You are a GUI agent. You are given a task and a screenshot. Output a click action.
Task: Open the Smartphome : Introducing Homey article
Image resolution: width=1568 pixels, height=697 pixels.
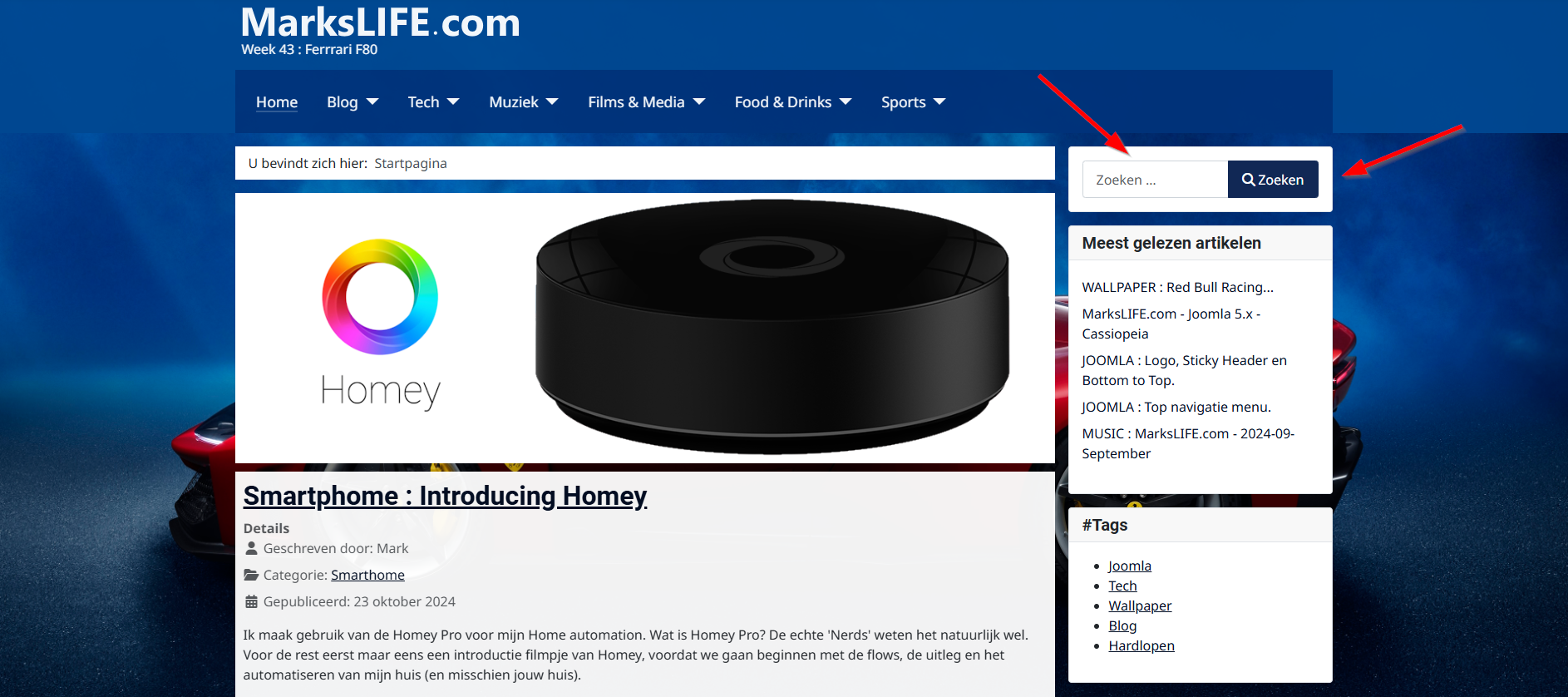pos(445,496)
